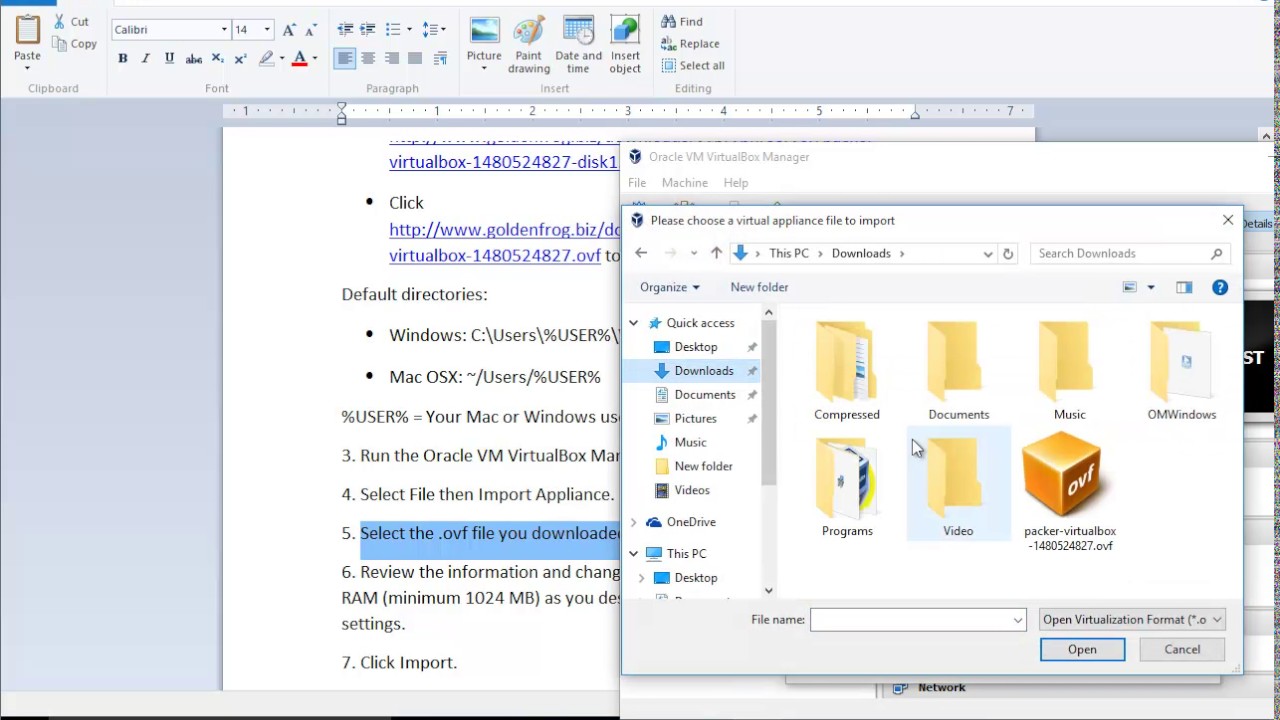1280x720 pixels.
Task: Click Find in Editing group
Action: [682, 21]
